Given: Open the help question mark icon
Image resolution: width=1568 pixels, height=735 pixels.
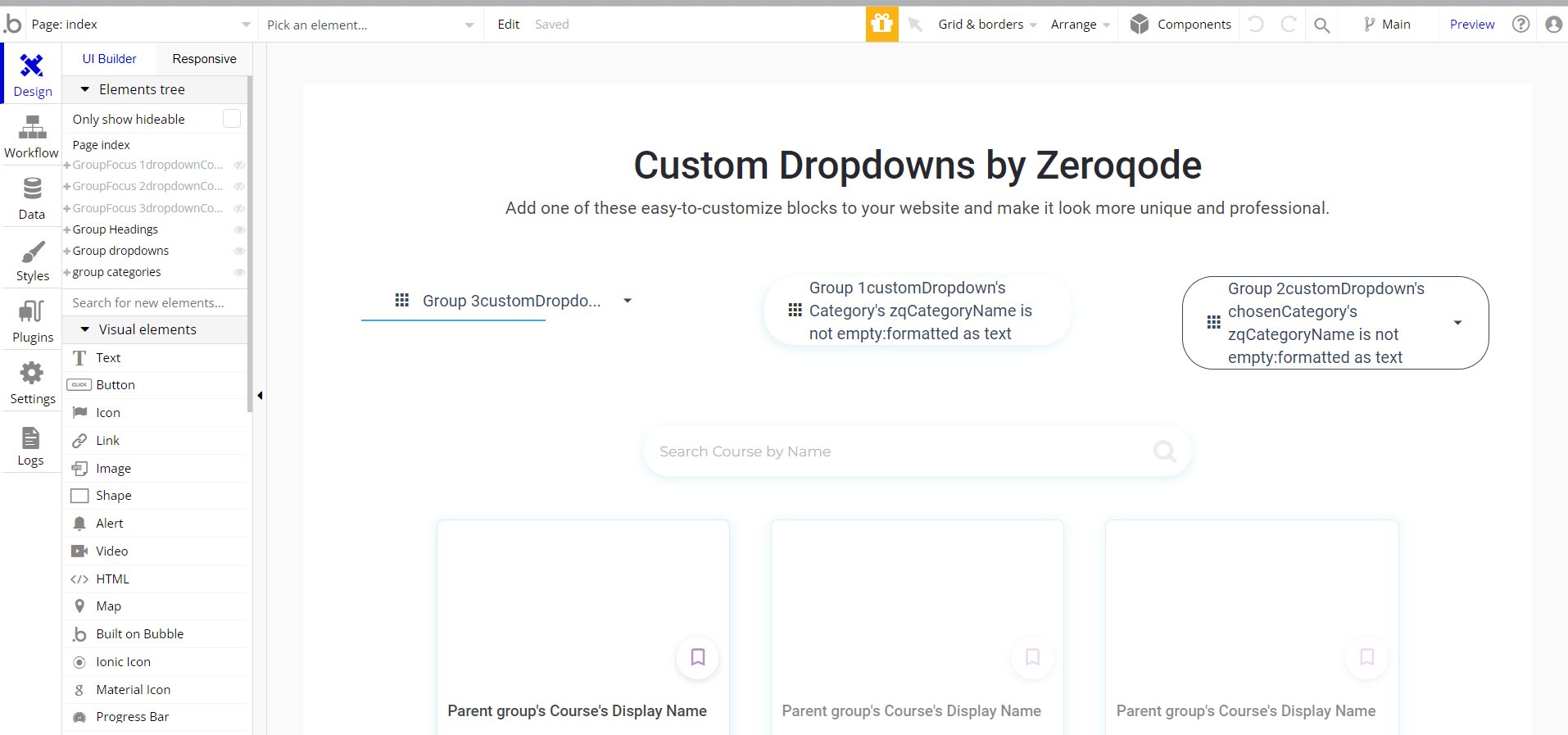Looking at the screenshot, I should click(x=1521, y=25).
